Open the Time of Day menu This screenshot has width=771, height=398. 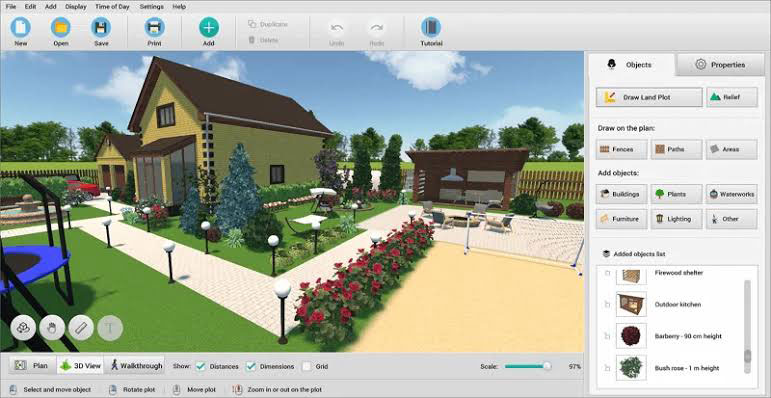tap(113, 7)
